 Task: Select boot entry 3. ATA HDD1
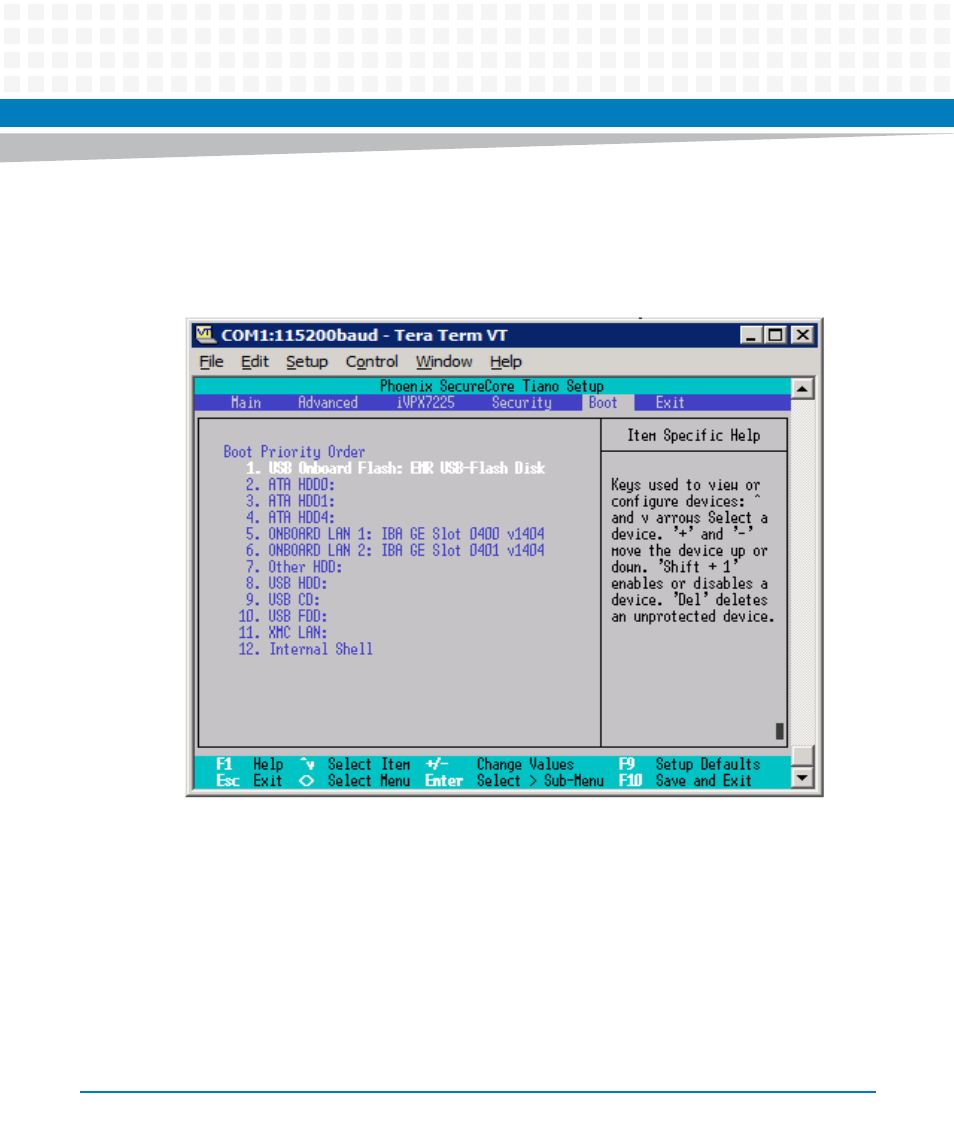pos(290,502)
